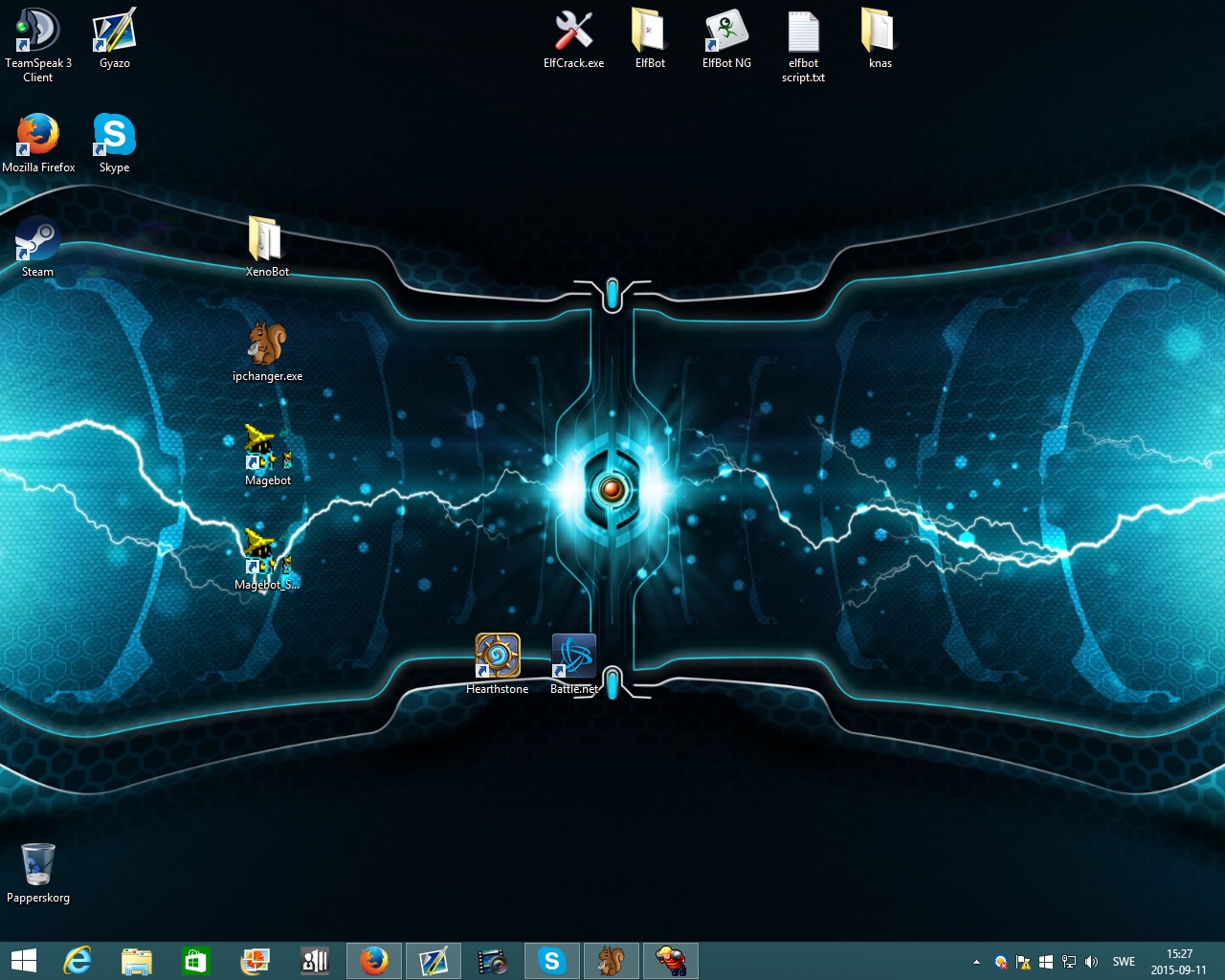The height and width of the screenshot is (980, 1225).
Task: Switch to Gyazo in the taskbar
Action: pyautogui.click(x=434, y=961)
